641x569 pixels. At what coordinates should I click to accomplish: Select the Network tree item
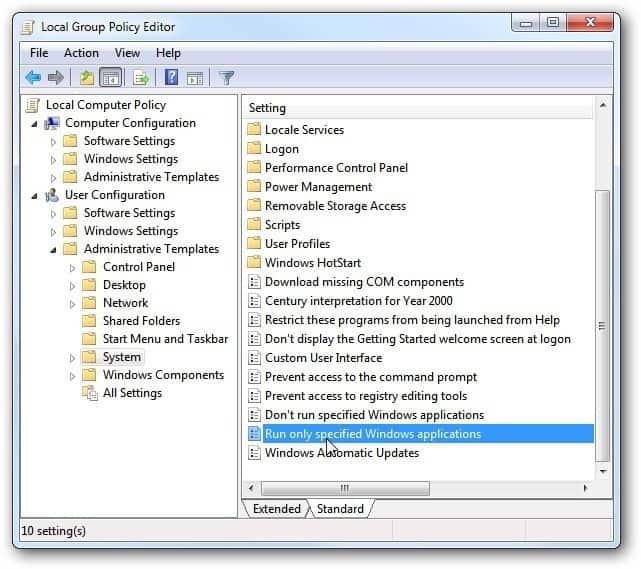[125, 303]
